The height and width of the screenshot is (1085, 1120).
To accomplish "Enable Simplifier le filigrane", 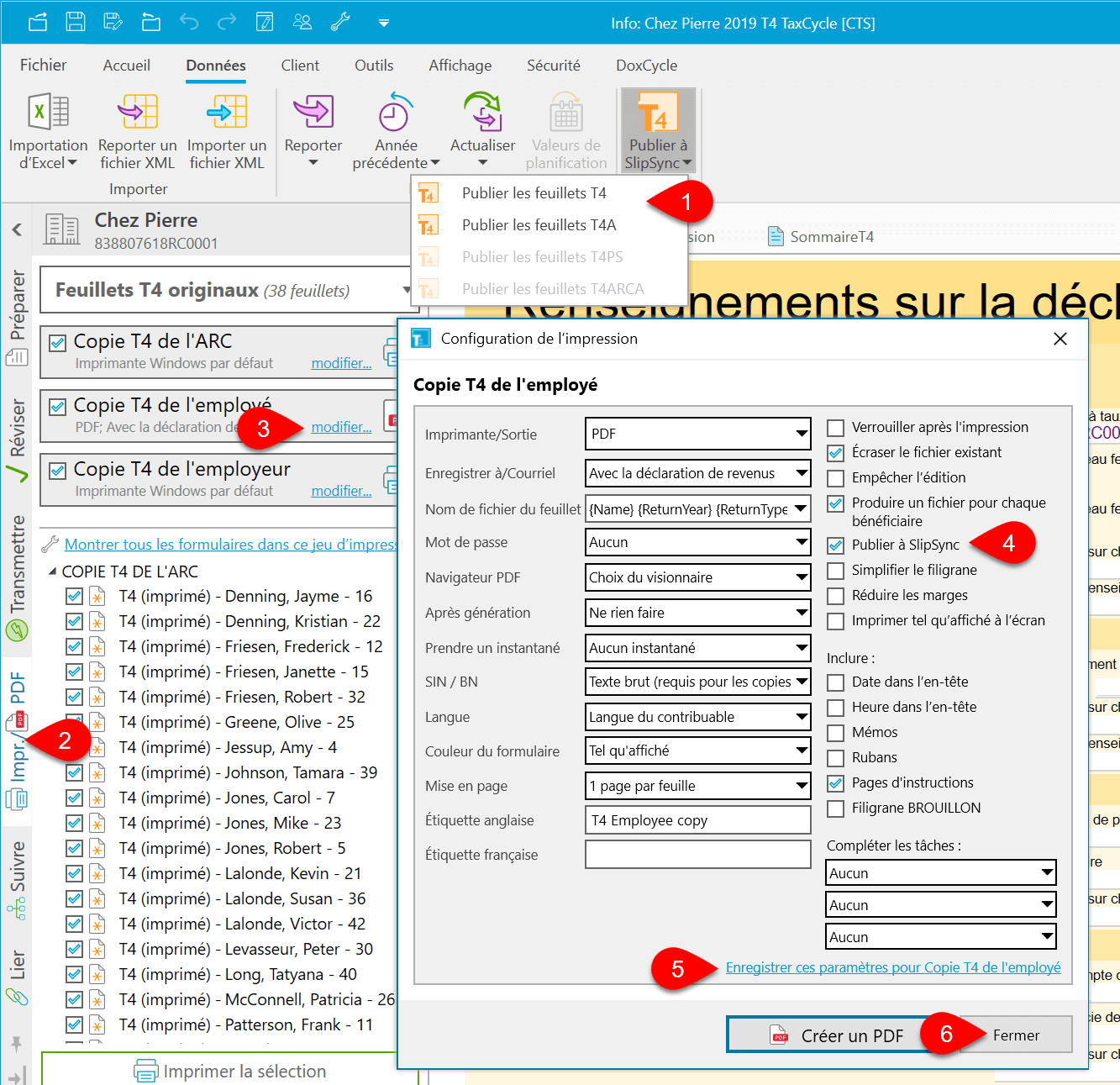I will (x=836, y=571).
